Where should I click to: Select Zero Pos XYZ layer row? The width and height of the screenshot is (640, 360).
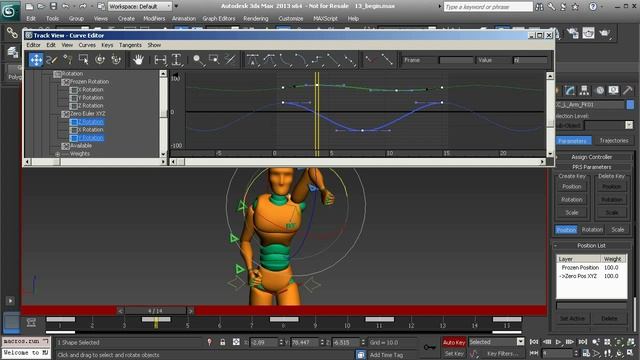591,276
